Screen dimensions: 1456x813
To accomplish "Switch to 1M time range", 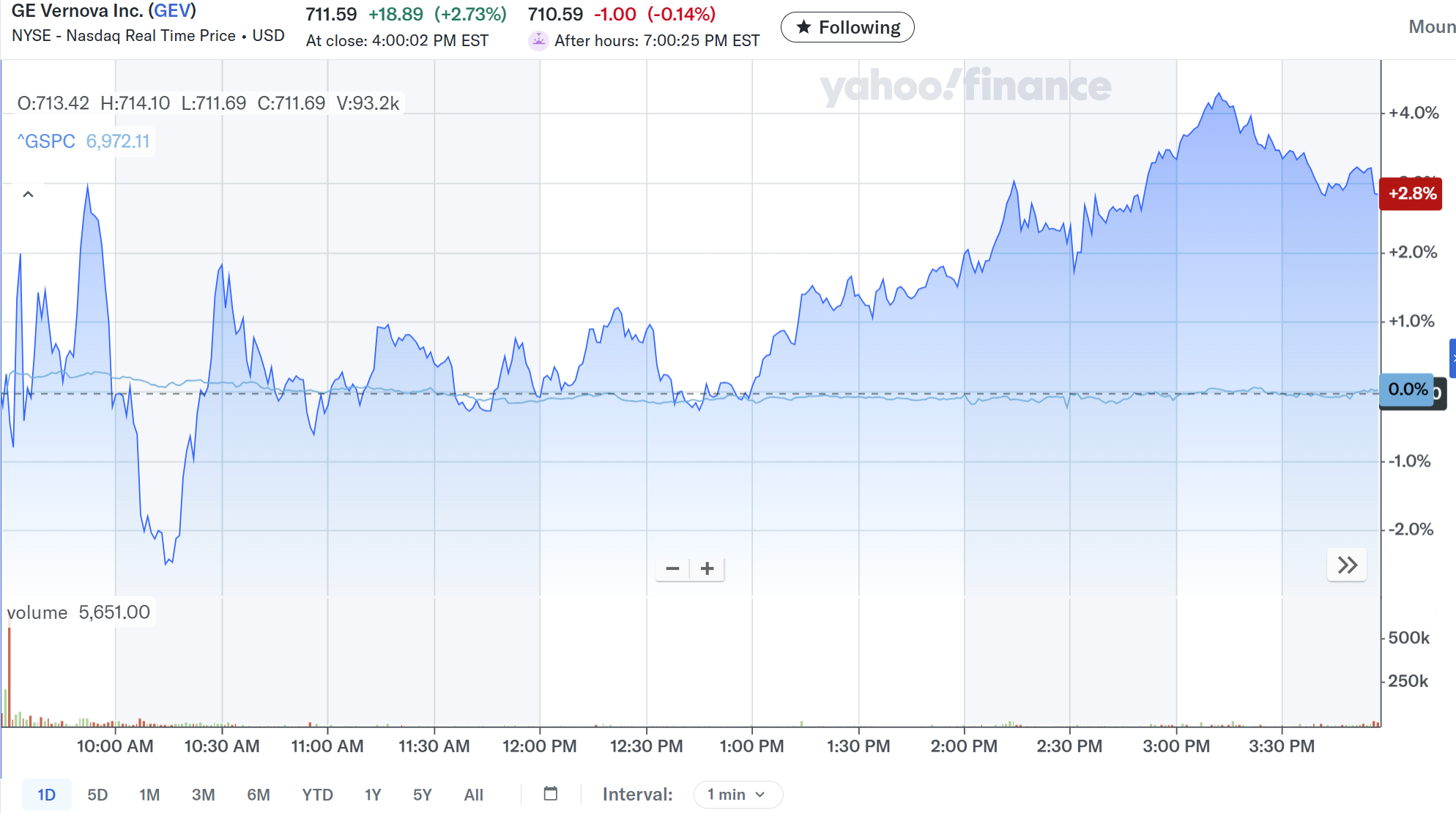I will click(149, 795).
